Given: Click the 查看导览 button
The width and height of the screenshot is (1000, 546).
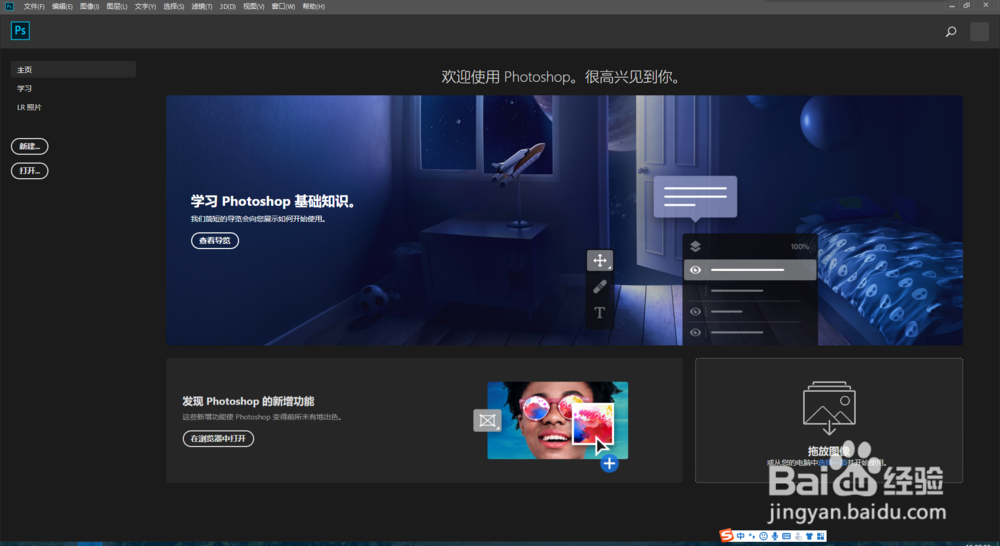Looking at the screenshot, I should (x=215, y=240).
